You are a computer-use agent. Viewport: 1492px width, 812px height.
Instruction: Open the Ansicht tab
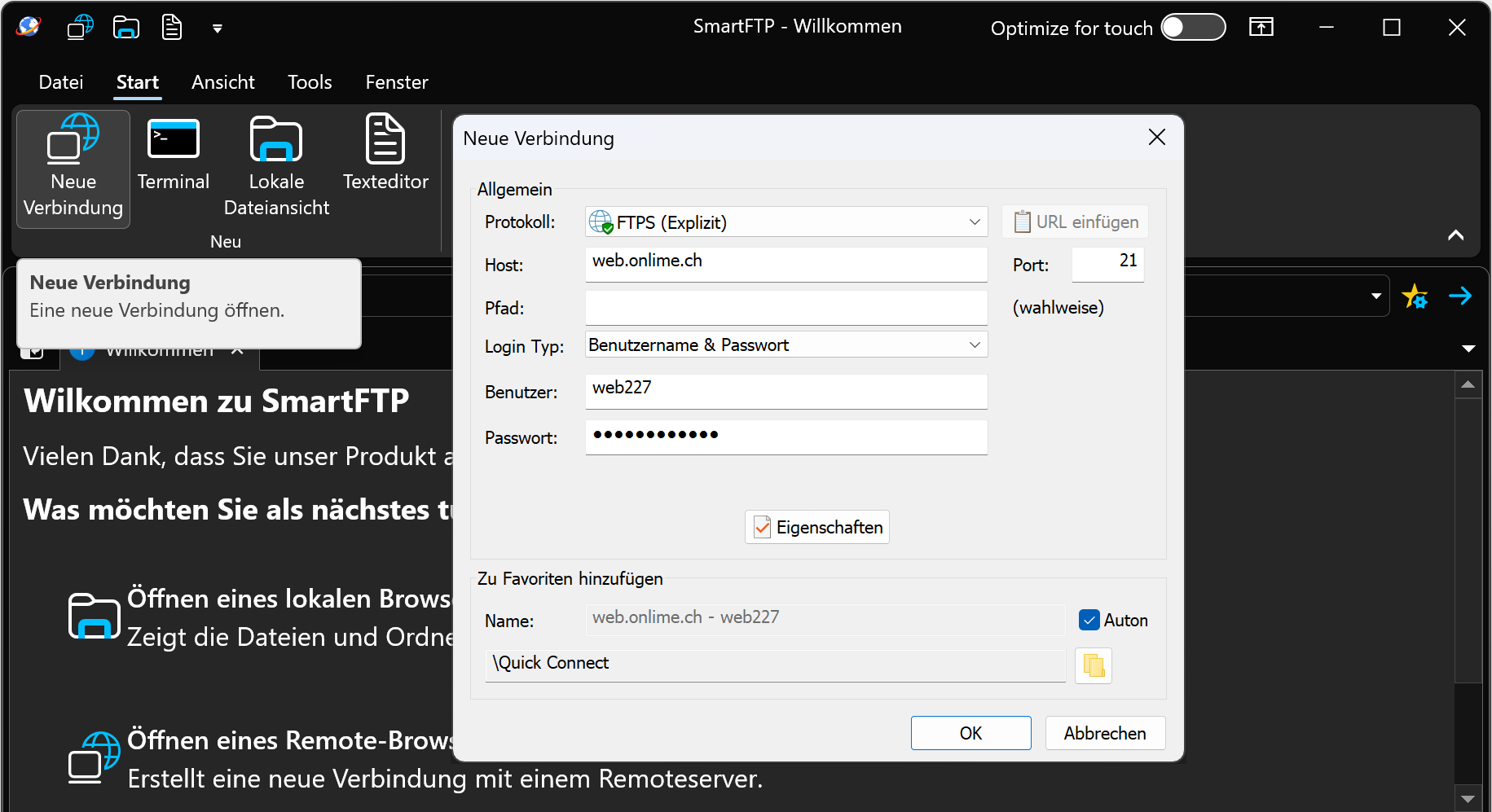click(223, 82)
